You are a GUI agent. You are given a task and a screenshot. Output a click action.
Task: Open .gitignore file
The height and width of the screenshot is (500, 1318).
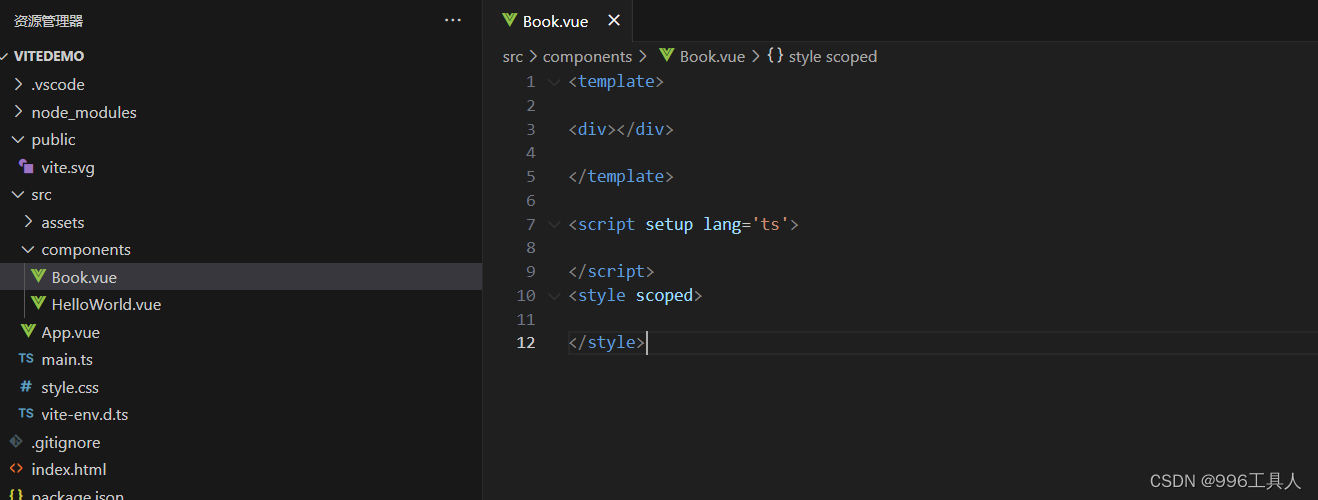[x=66, y=442]
